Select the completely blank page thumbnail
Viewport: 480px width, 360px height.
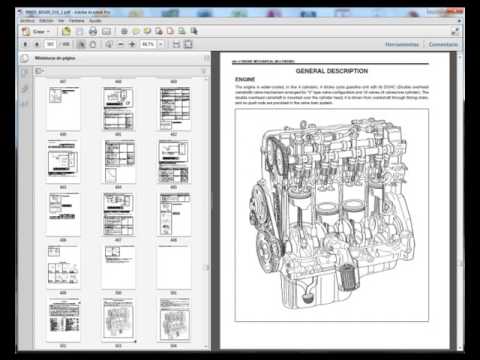[174, 267]
